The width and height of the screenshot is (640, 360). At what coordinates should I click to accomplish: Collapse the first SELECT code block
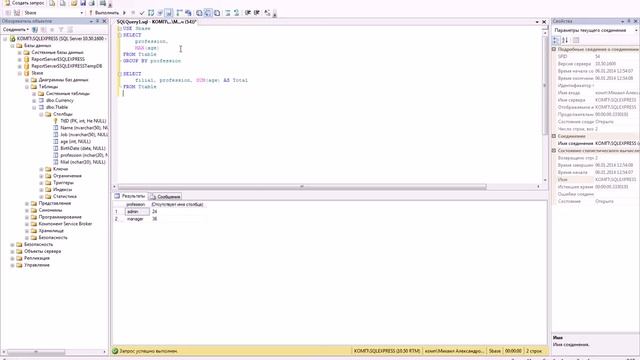click(x=120, y=35)
